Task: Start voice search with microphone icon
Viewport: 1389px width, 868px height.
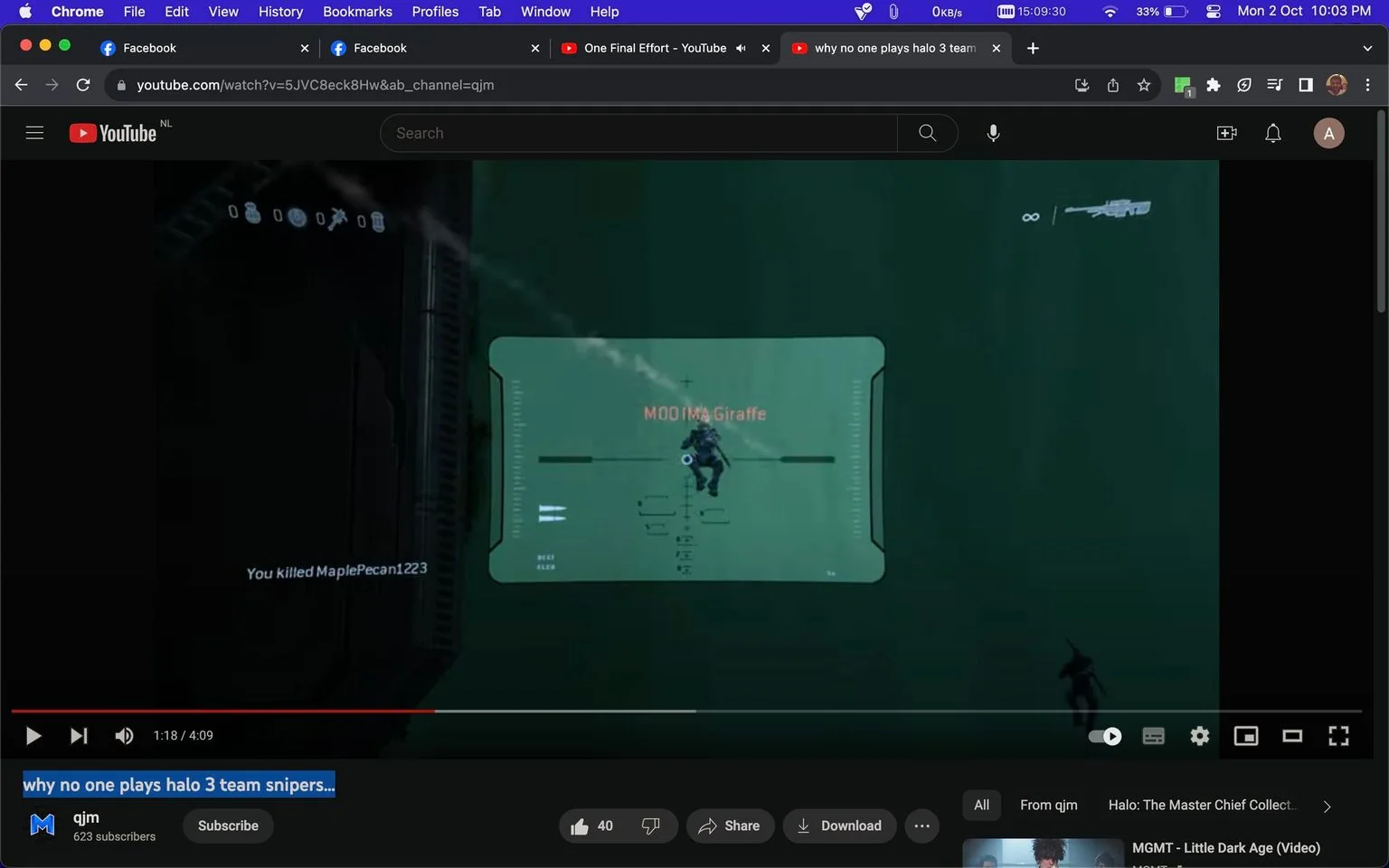Action: click(x=993, y=133)
